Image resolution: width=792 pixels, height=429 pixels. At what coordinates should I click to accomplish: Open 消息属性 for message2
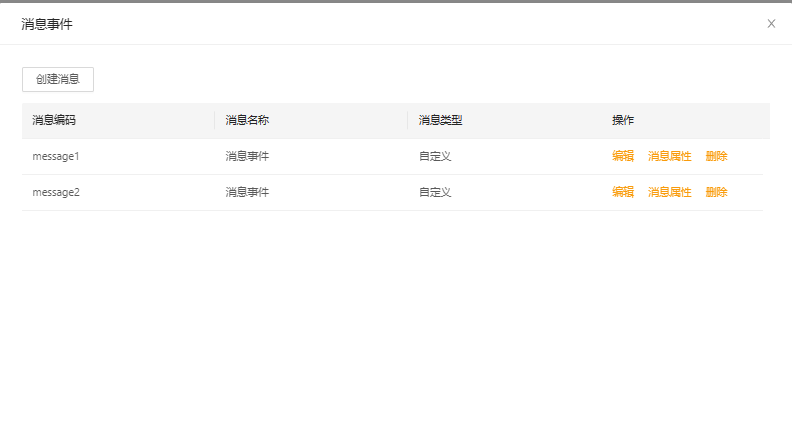click(669, 192)
